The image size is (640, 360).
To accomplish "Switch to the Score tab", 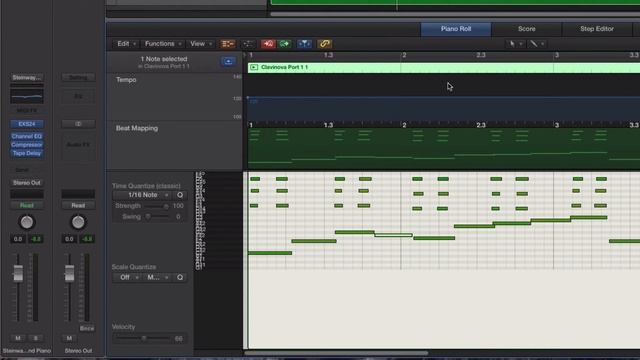I will pos(527,29).
